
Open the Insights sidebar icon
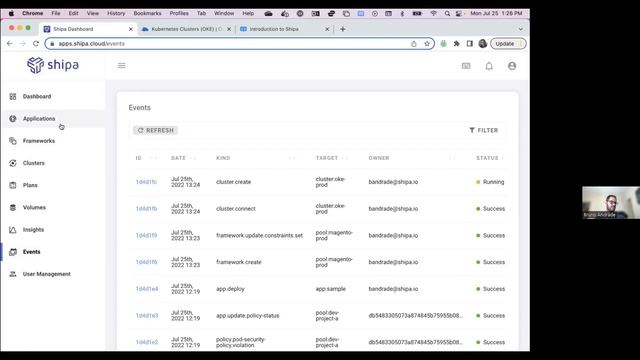pos(13,230)
